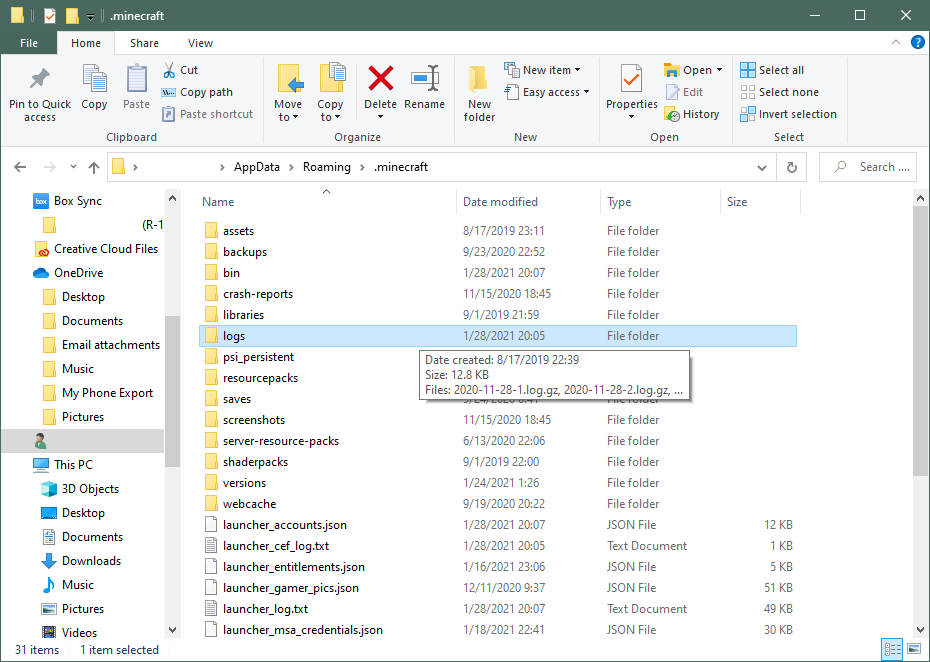
Task: Open the Share ribbon tab
Action: coord(143,43)
